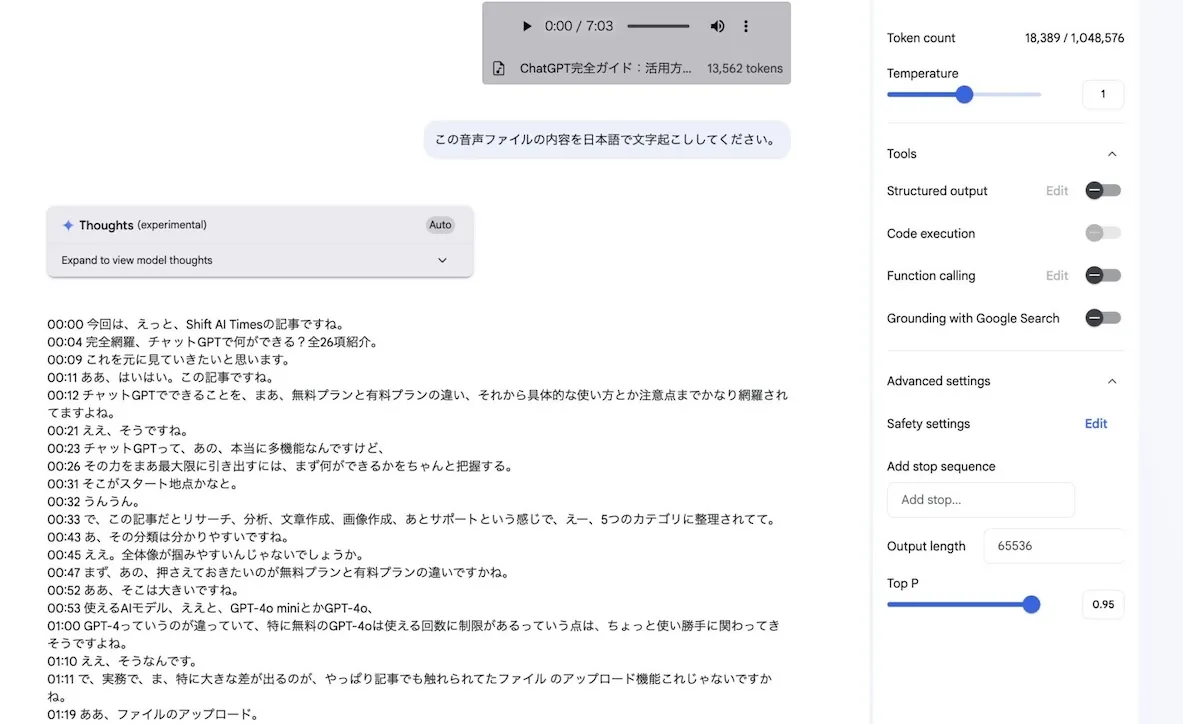Click the 13,562 tokens label on the file chip
Viewport: 1183px width, 724px height.
point(745,68)
